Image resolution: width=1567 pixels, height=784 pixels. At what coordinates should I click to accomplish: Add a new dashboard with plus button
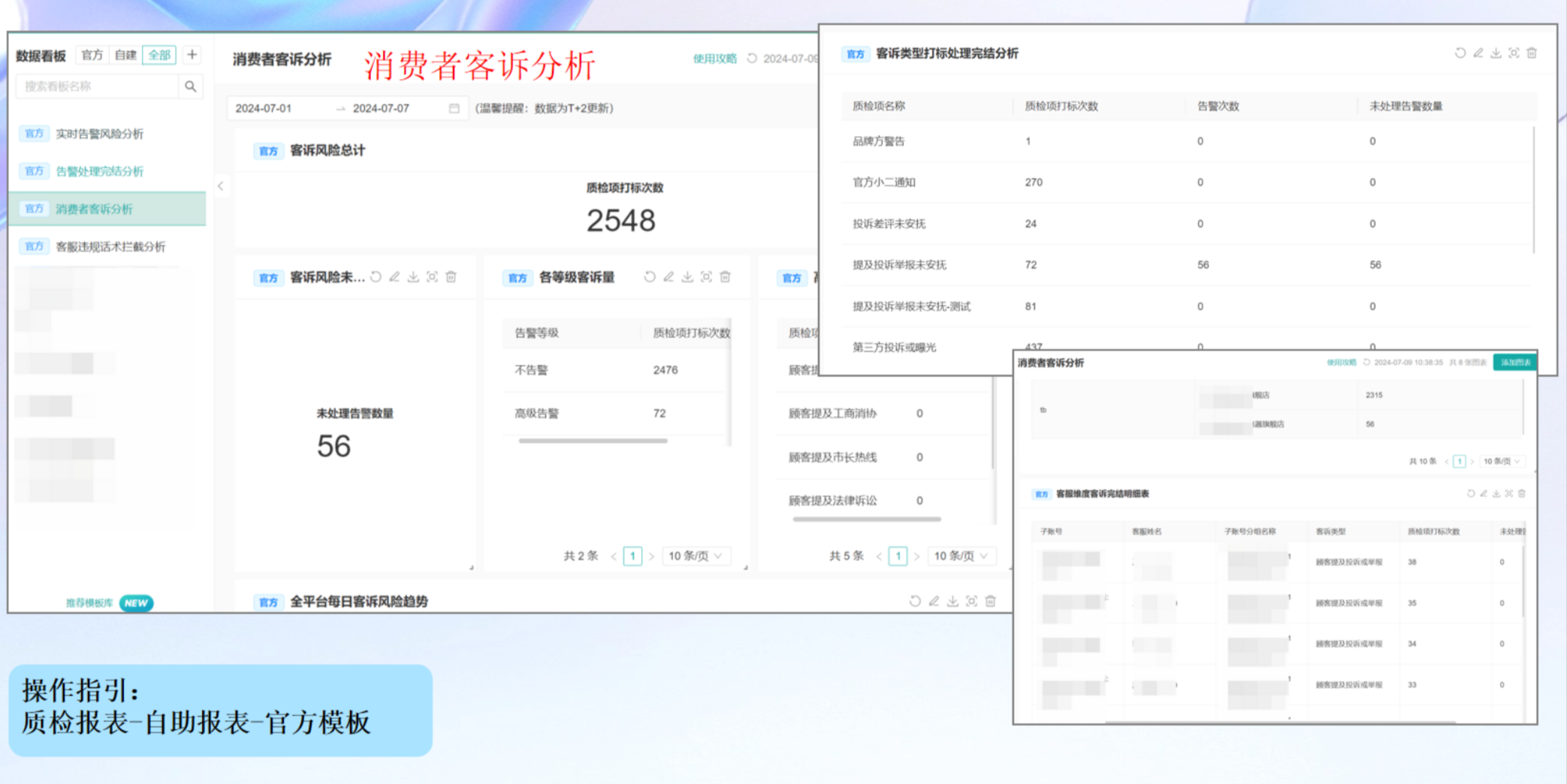click(192, 55)
